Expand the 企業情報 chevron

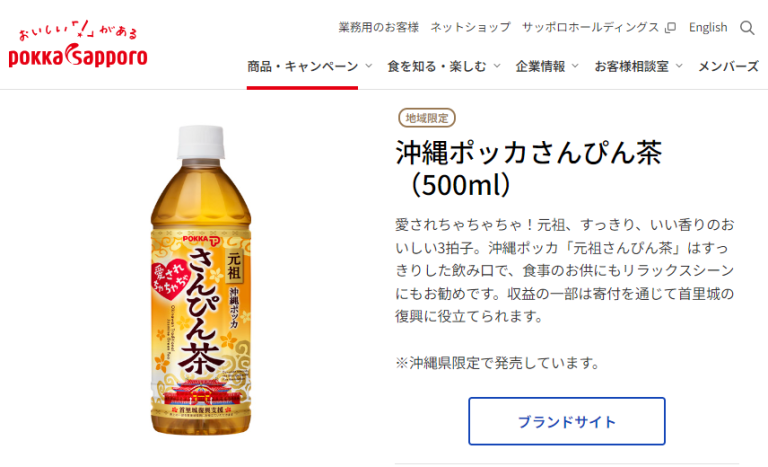(576, 66)
